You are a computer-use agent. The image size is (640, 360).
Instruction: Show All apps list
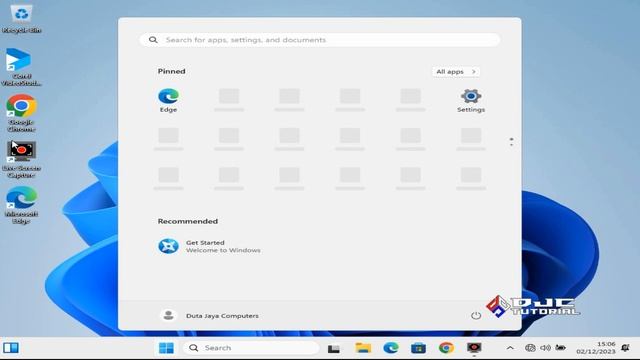click(x=456, y=71)
